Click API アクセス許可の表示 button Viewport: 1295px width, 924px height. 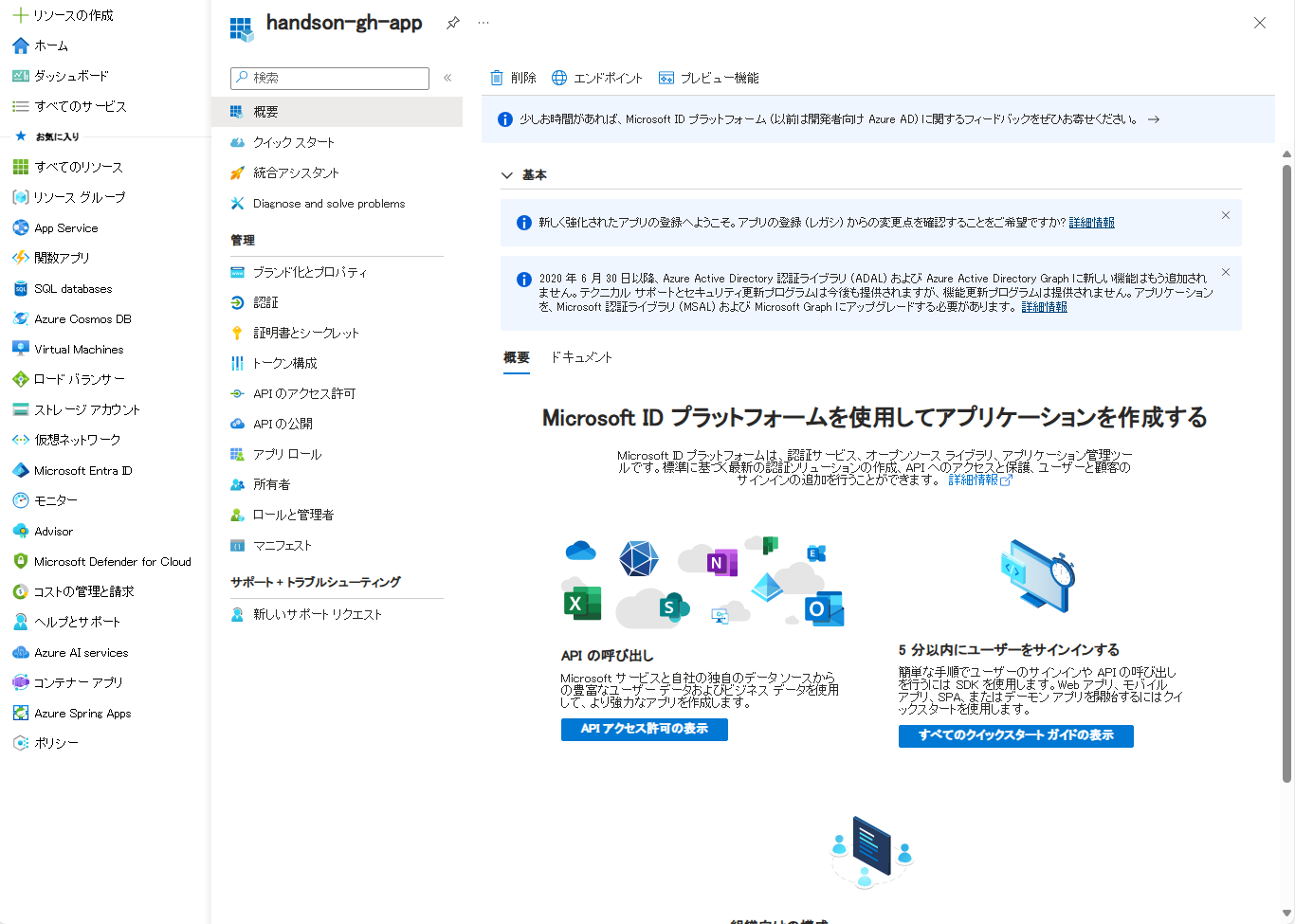(645, 729)
